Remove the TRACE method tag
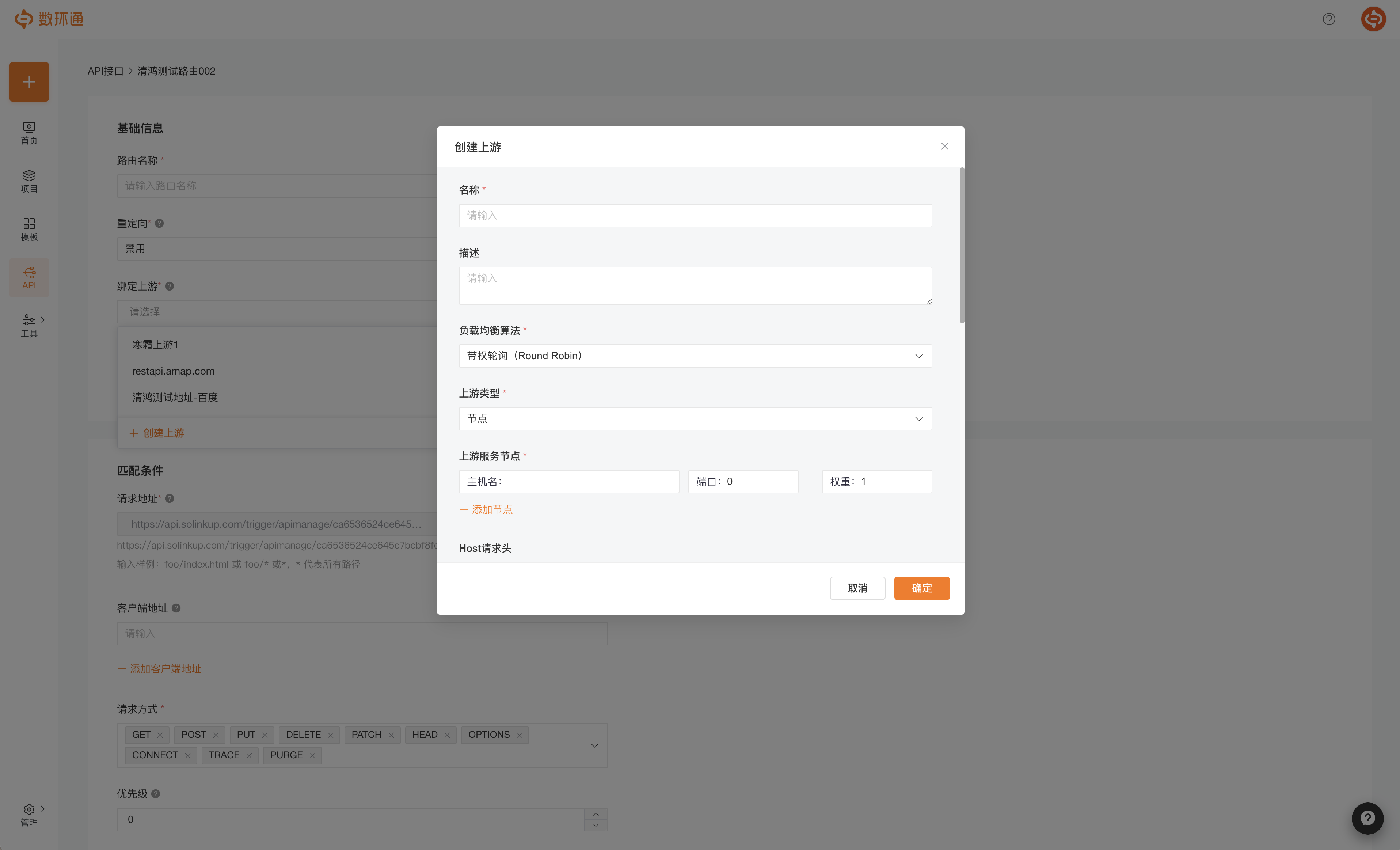The width and height of the screenshot is (1400, 850). 249,756
